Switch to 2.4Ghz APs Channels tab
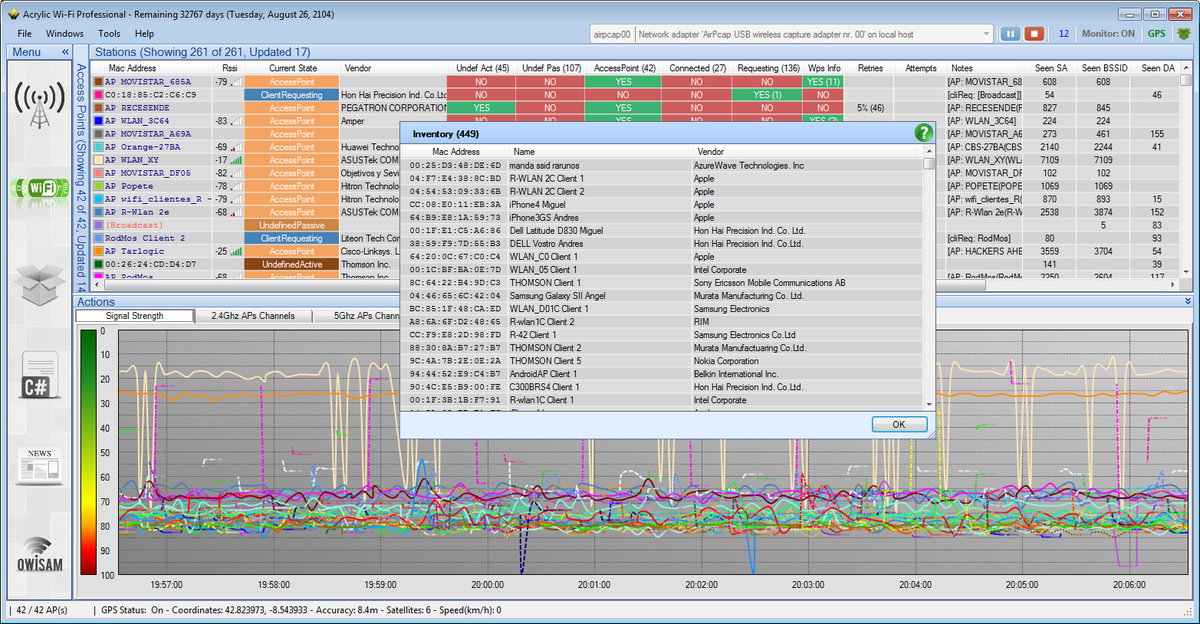This screenshot has height=624, width=1200. tap(253, 316)
